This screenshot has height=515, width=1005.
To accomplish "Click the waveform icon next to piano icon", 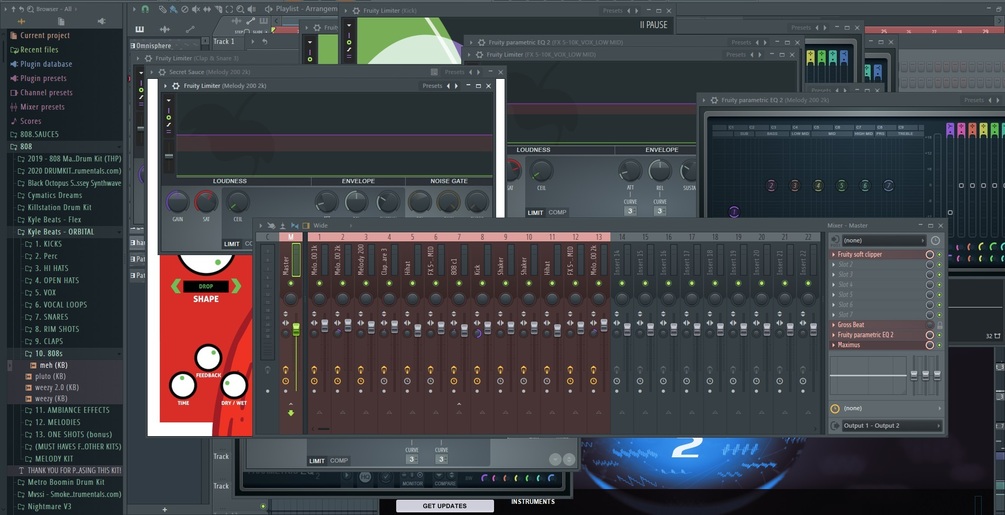I will click(165, 29).
